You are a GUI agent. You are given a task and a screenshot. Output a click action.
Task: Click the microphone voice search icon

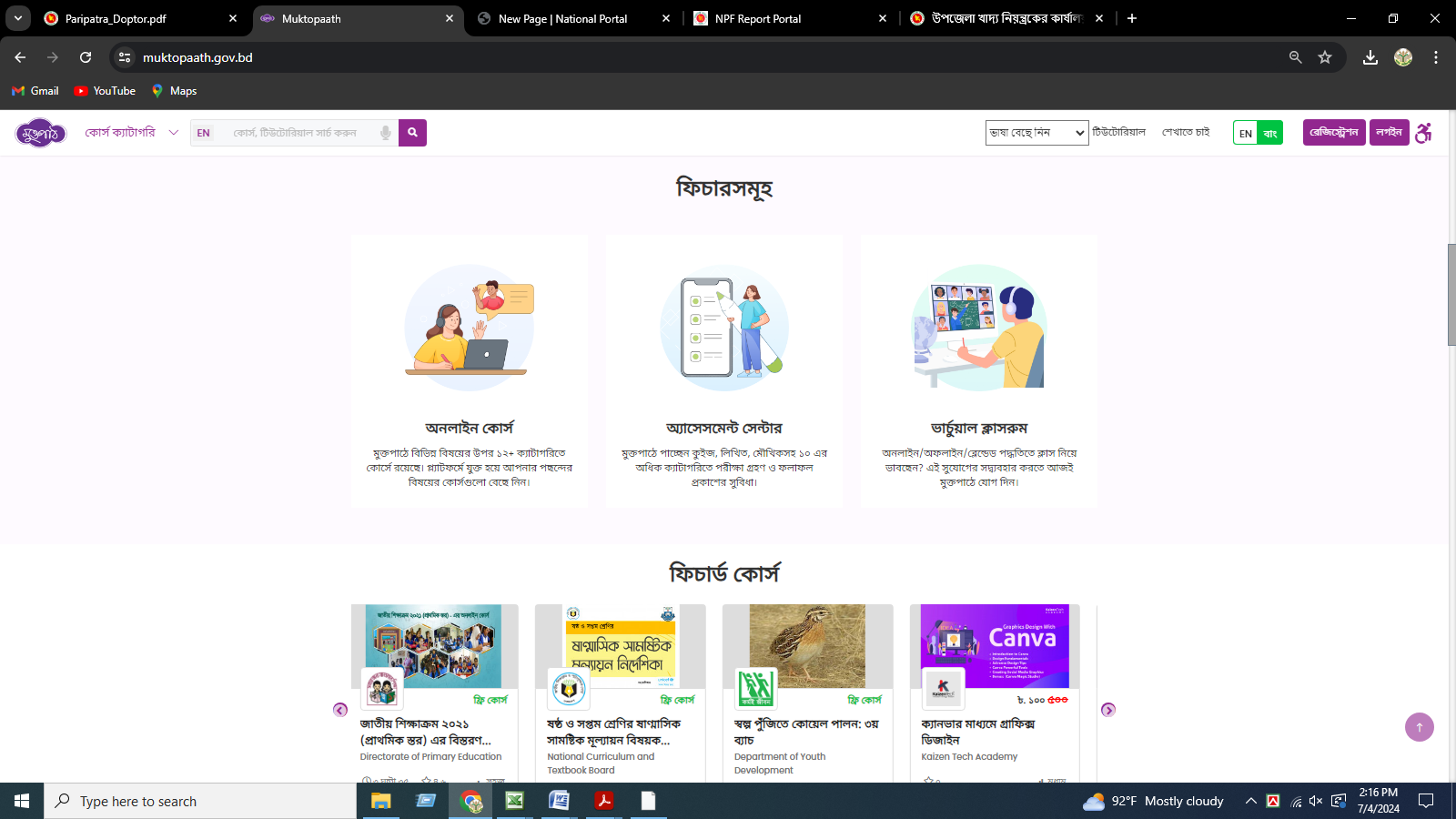point(386,133)
